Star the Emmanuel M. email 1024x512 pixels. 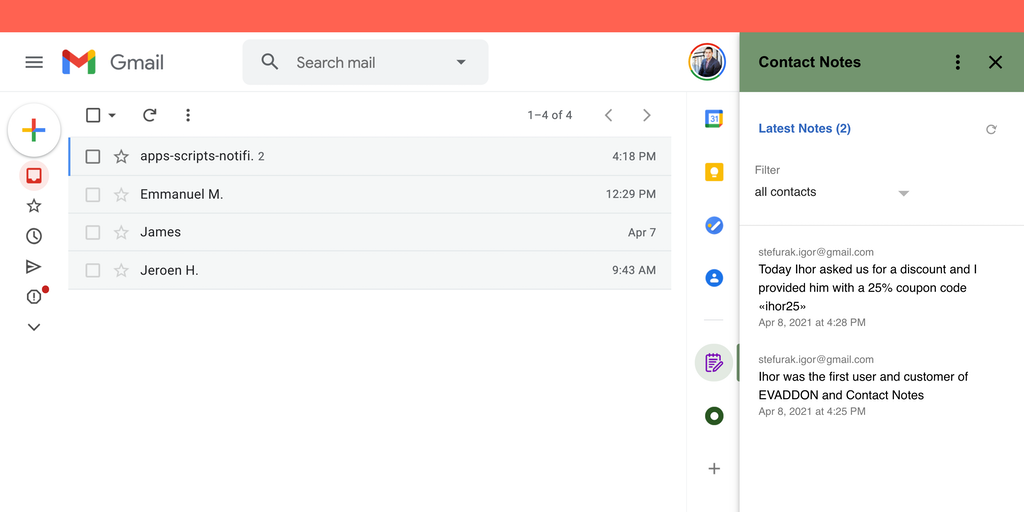121,194
